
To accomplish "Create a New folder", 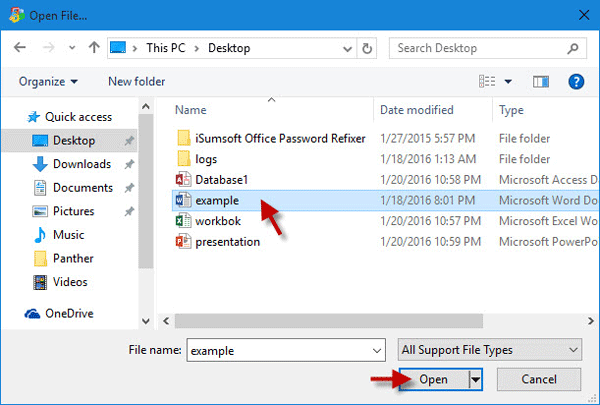I will pyautogui.click(x=137, y=82).
